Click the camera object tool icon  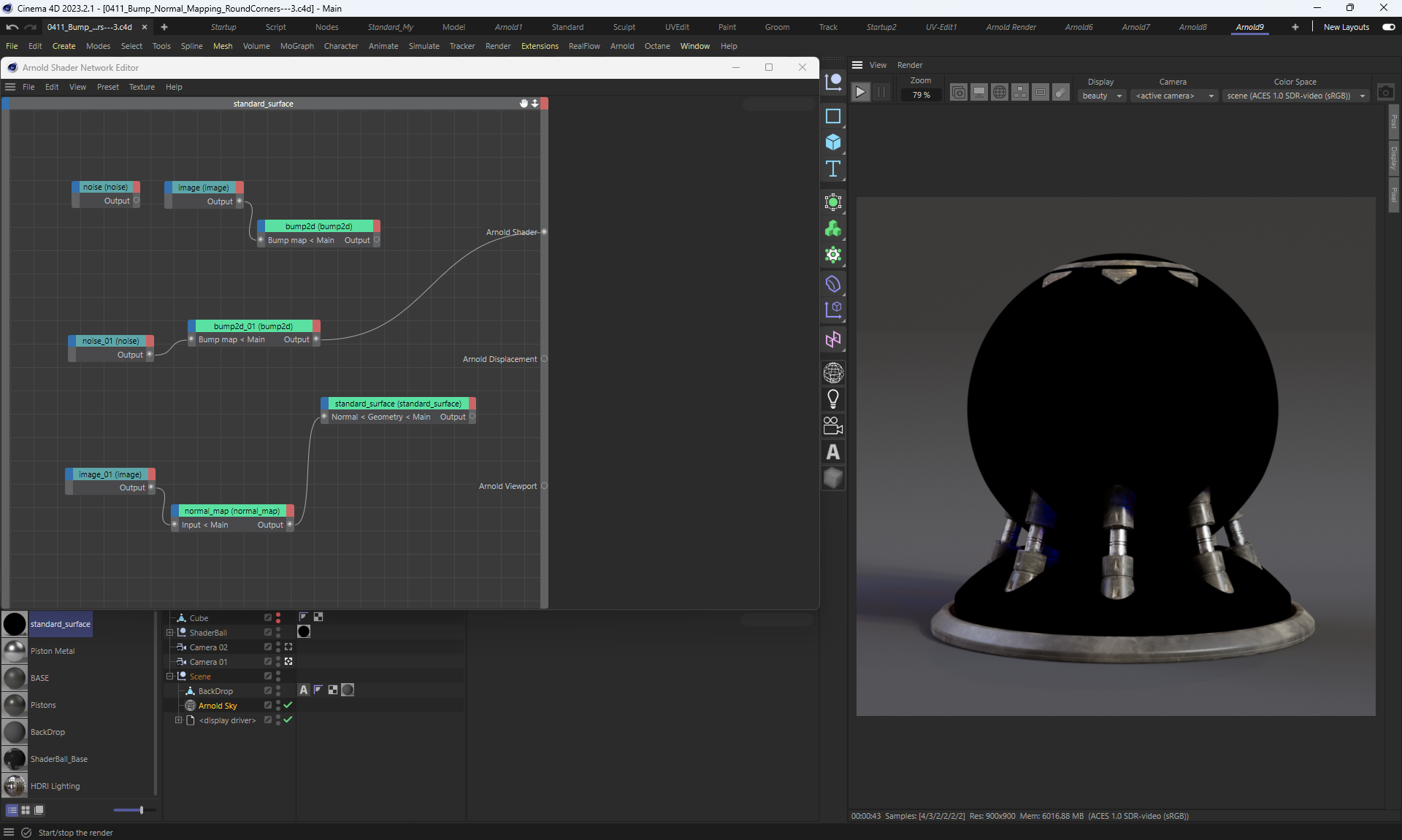[833, 425]
